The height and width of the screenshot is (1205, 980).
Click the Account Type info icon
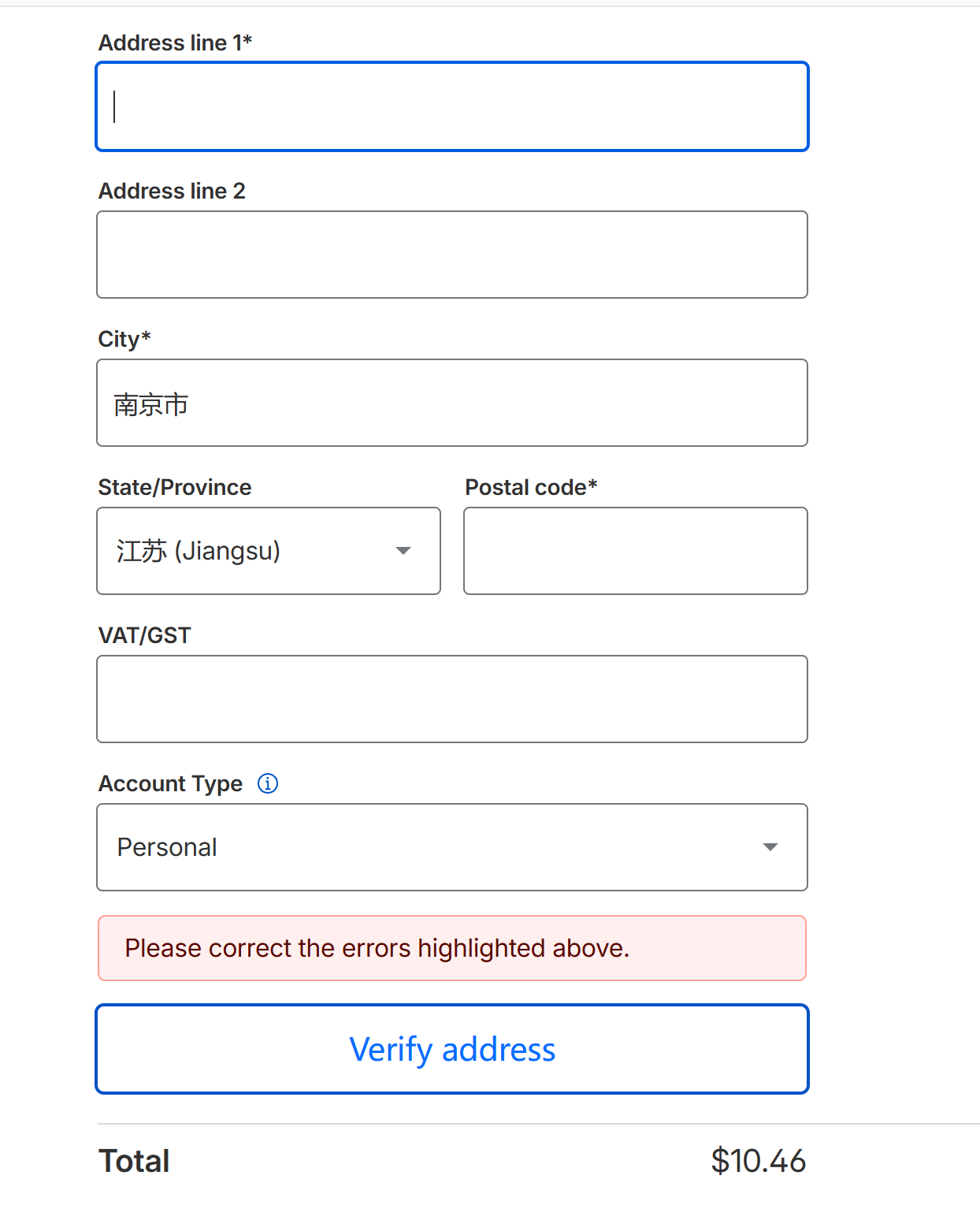click(x=268, y=783)
